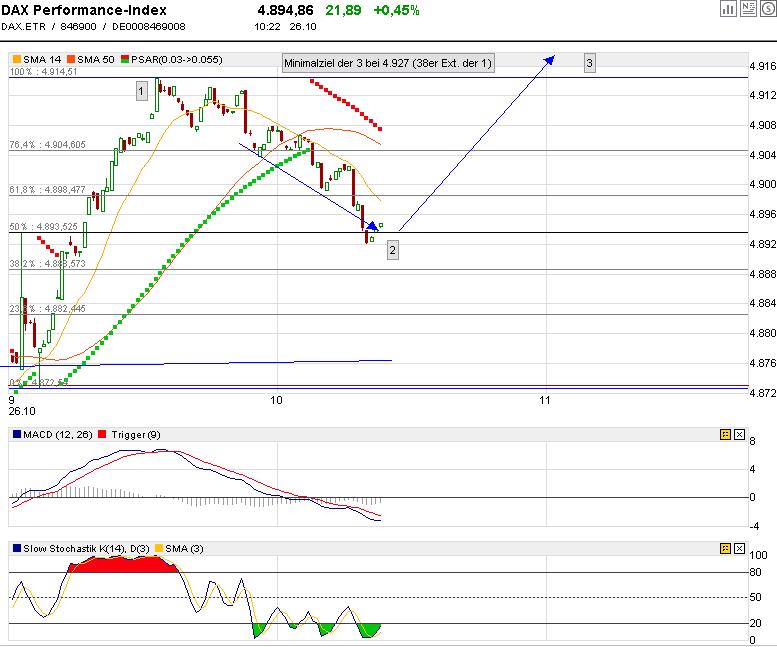The height and width of the screenshot is (647, 777).
Task: Click the 38,2% : 4.888,573 Fibonacci label
Action: click(x=48, y=264)
